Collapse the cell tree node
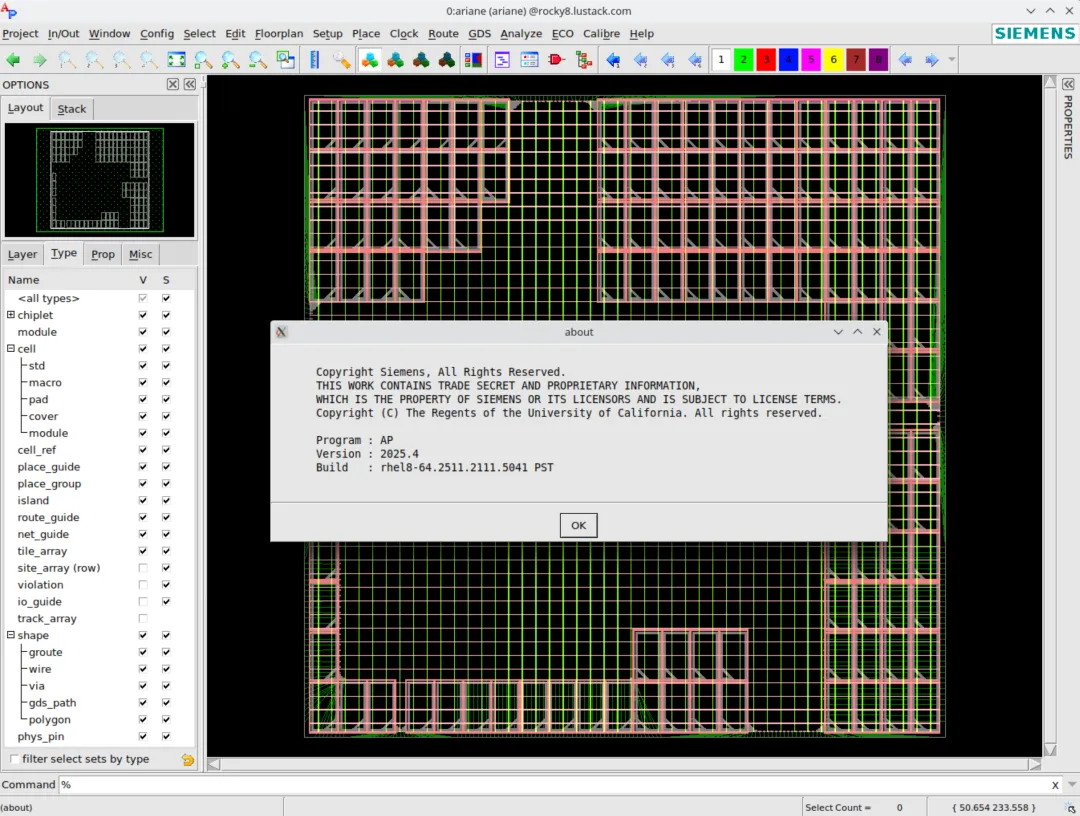 tap(10, 348)
